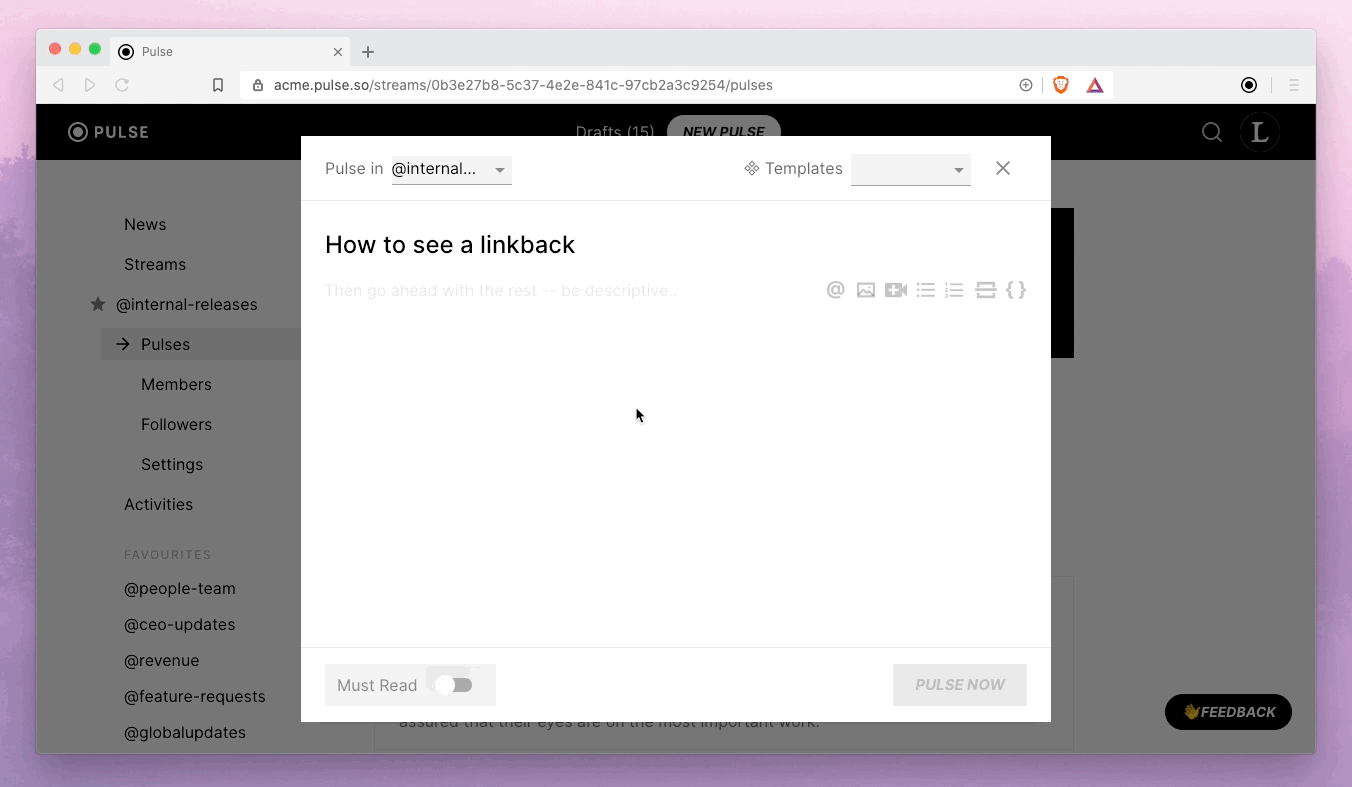Image resolution: width=1352 pixels, height=787 pixels.
Task: Go to Members in the sidebar
Action: pos(176,384)
